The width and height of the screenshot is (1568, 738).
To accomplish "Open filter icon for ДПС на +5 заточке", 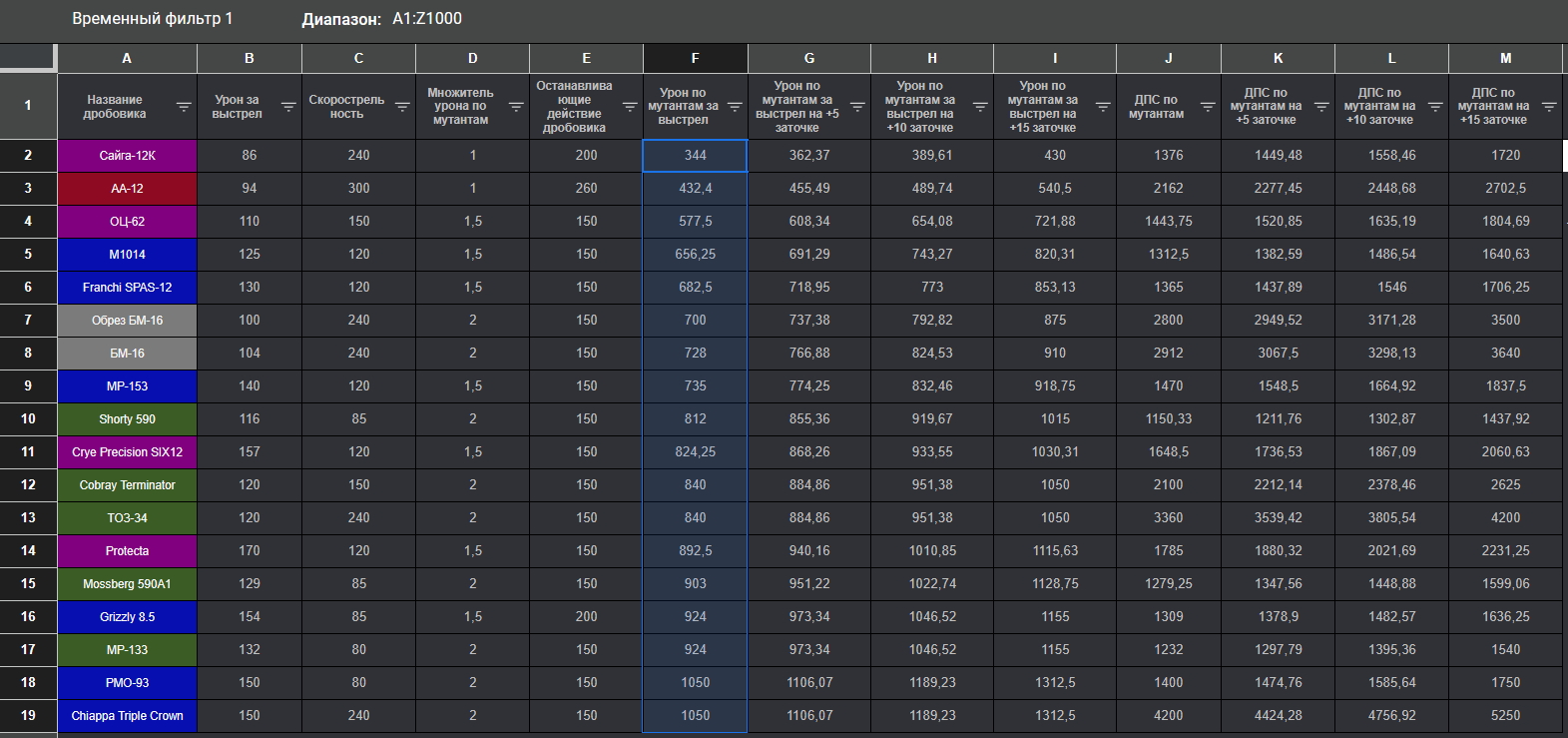I will tap(1321, 107).
